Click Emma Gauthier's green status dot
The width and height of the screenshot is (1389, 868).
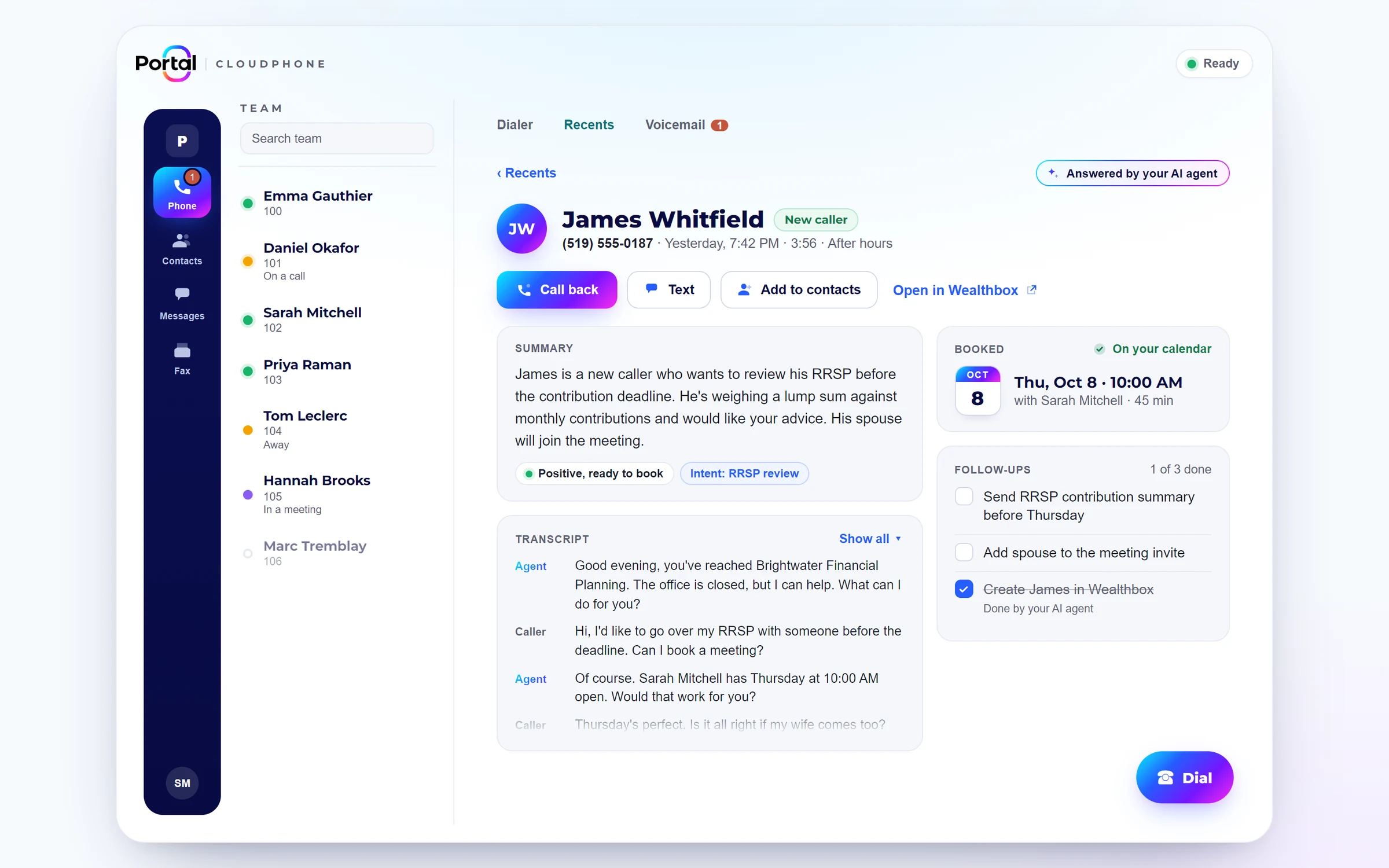pyautogui.click(x=248, y=203)
